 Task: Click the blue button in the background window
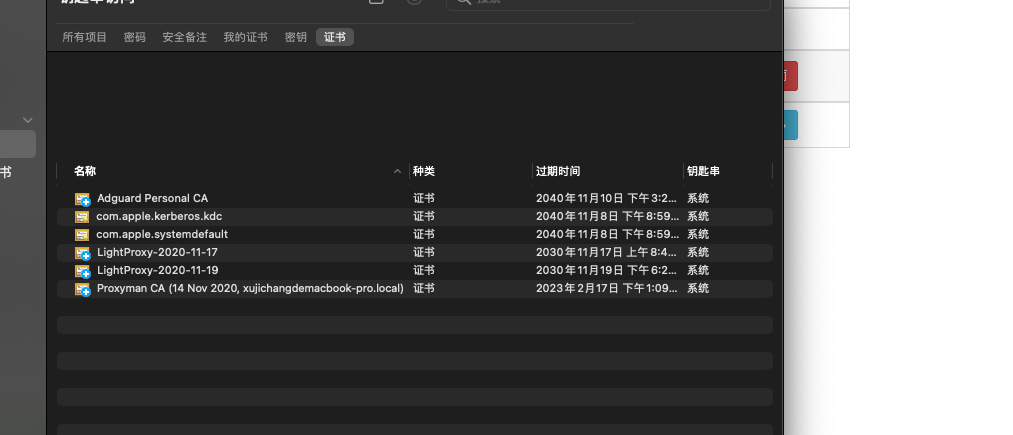click(x=791, y=125)
